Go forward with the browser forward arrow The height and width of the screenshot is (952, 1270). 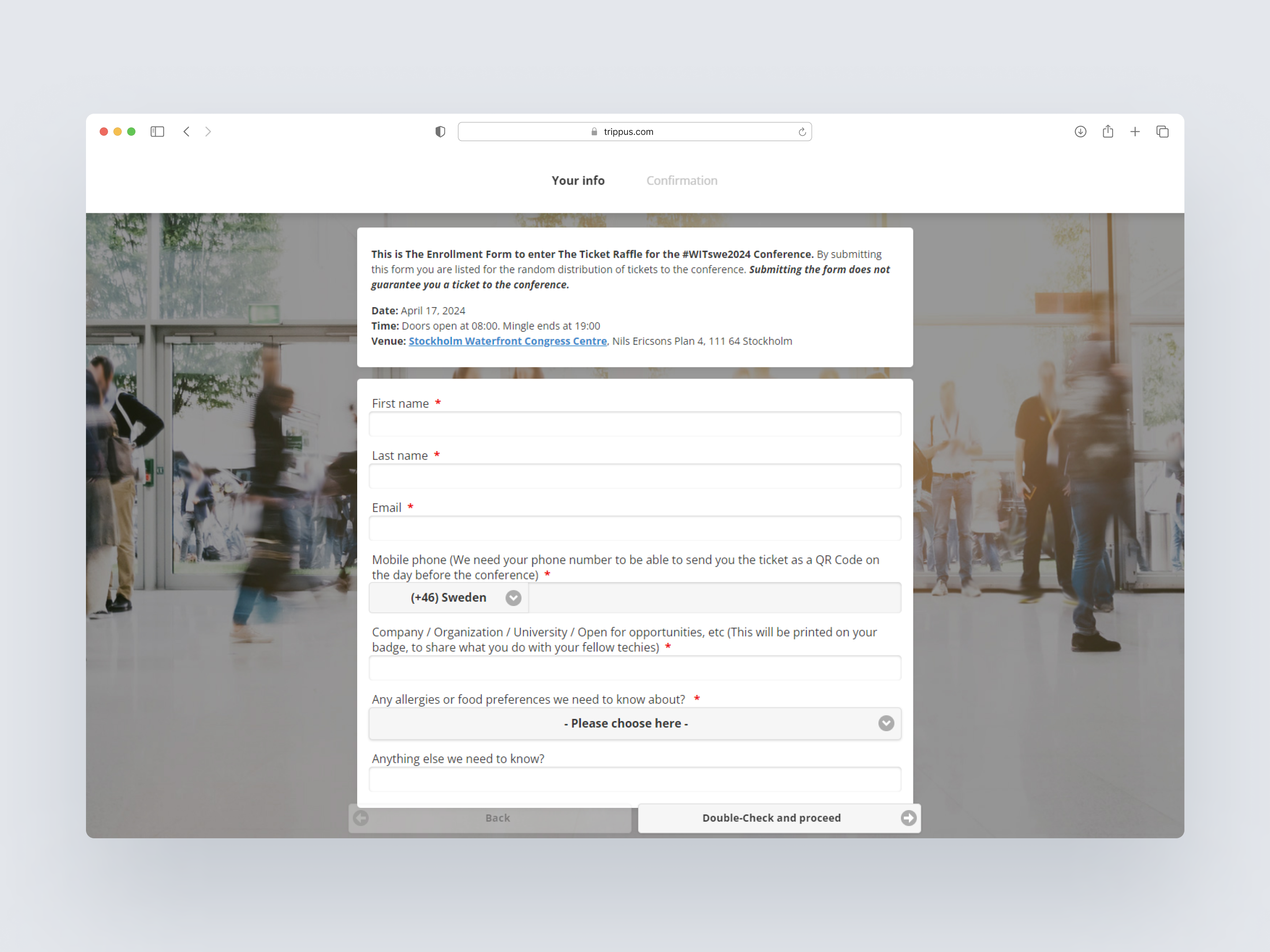208,131
